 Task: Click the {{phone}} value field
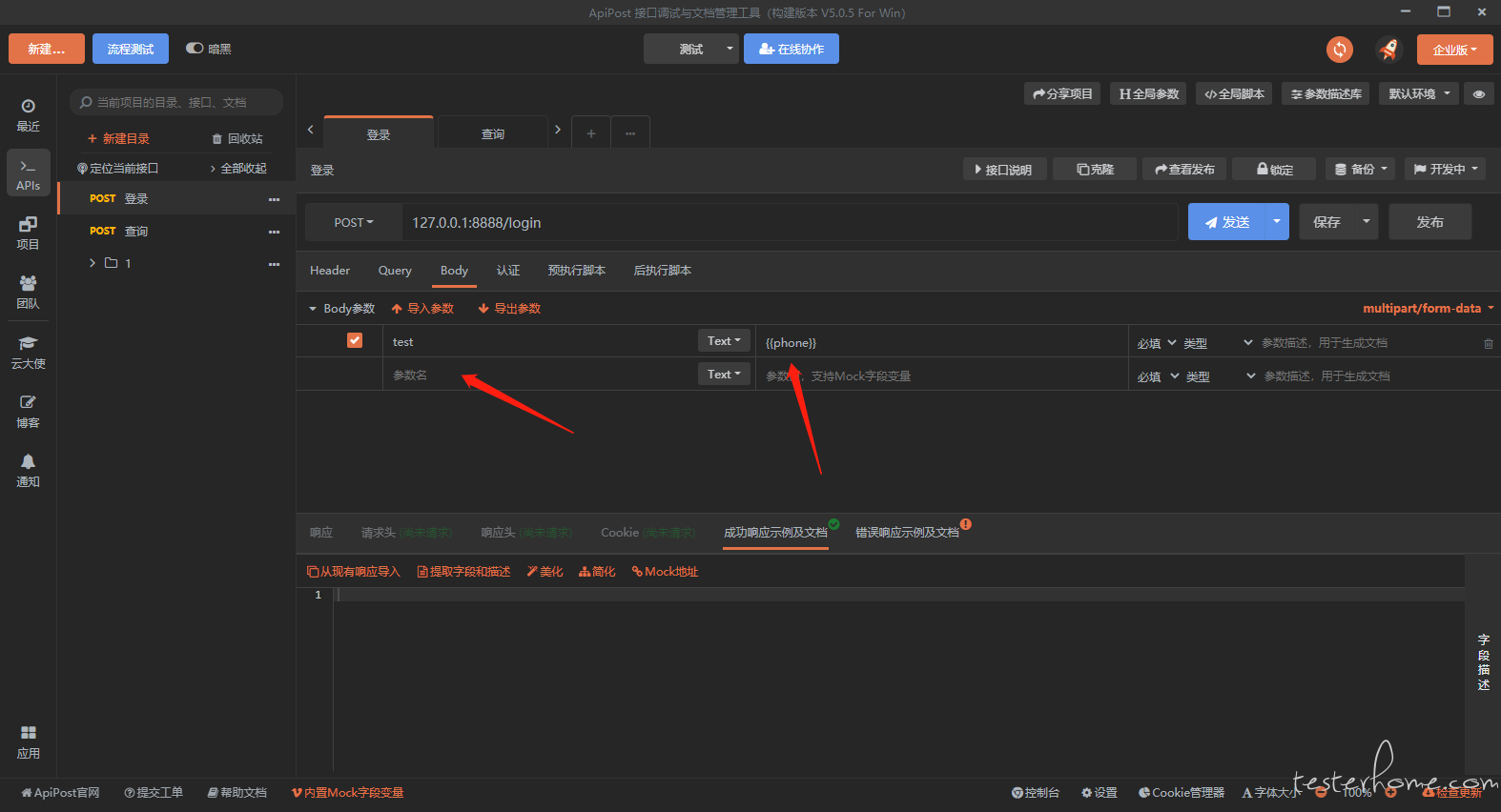(x=942, y=342)
